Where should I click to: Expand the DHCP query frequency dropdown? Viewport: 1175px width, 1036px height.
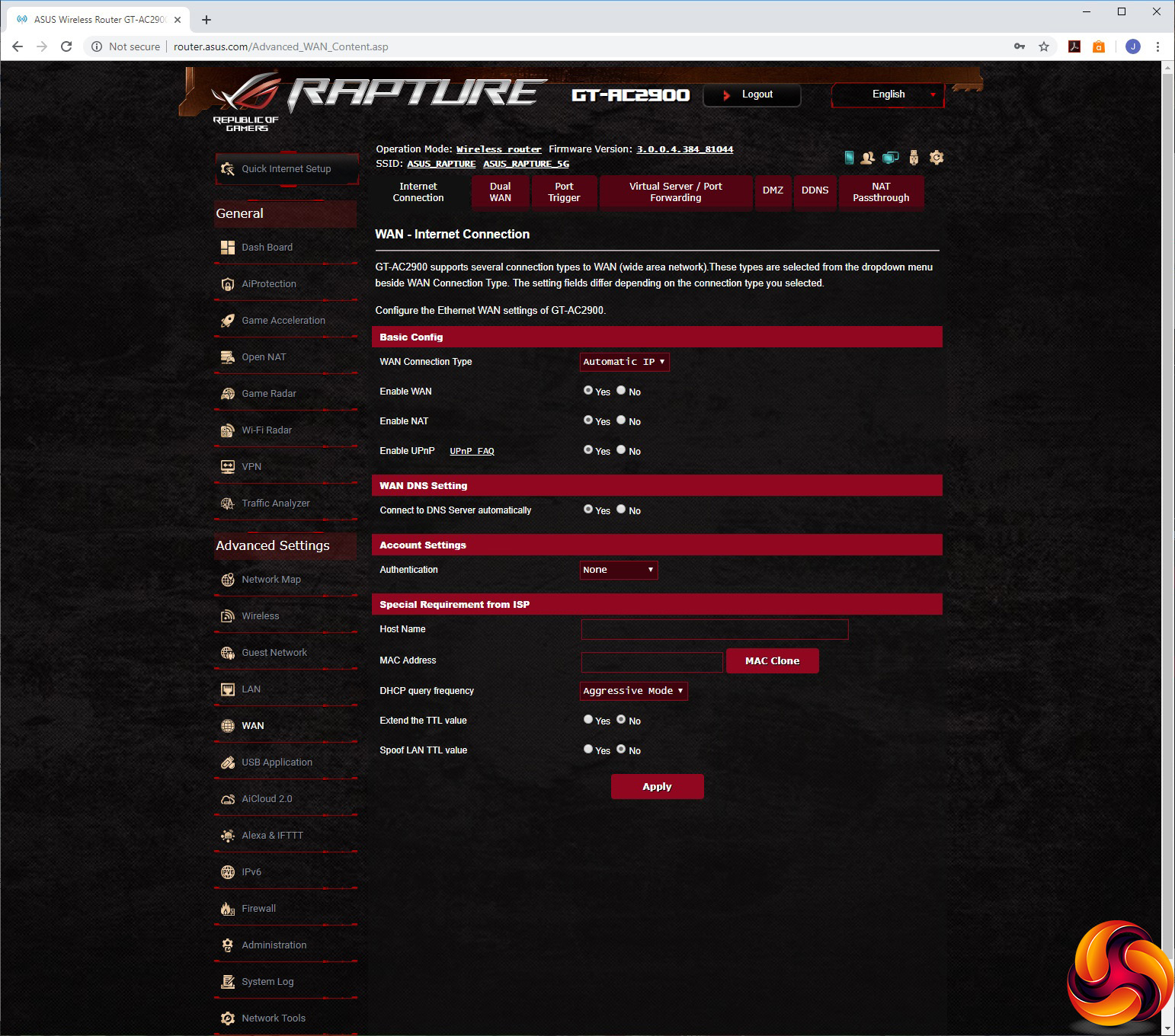pyautogui.click(x=633, y=691)
